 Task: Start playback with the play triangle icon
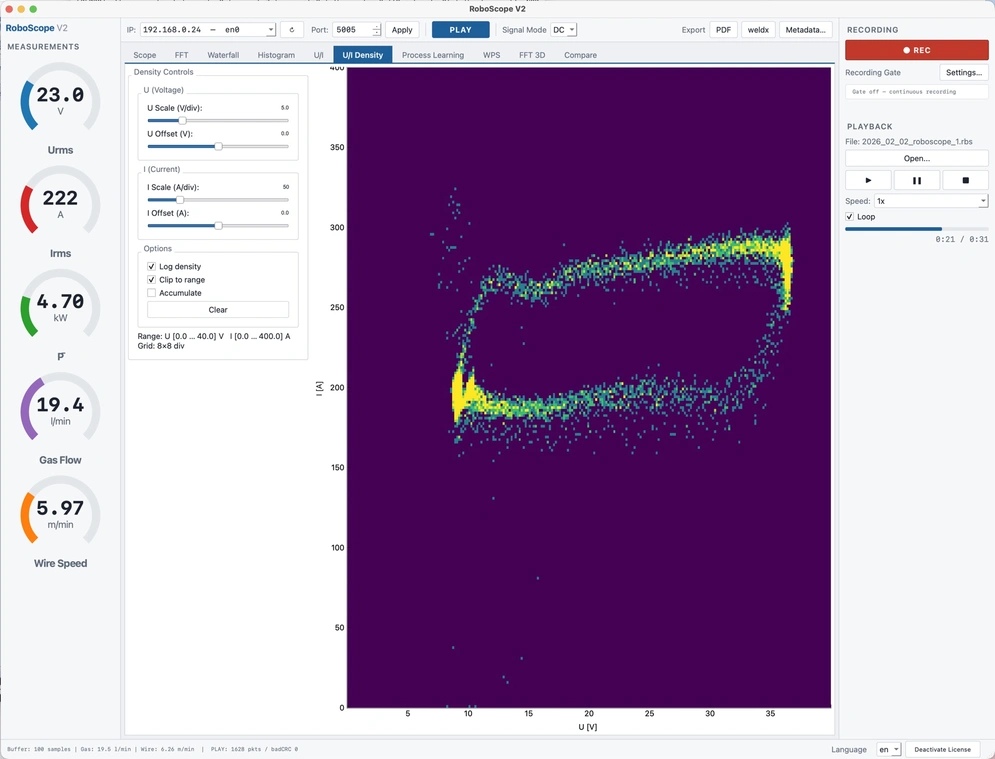pyautogui.click(x=868, y=180)
